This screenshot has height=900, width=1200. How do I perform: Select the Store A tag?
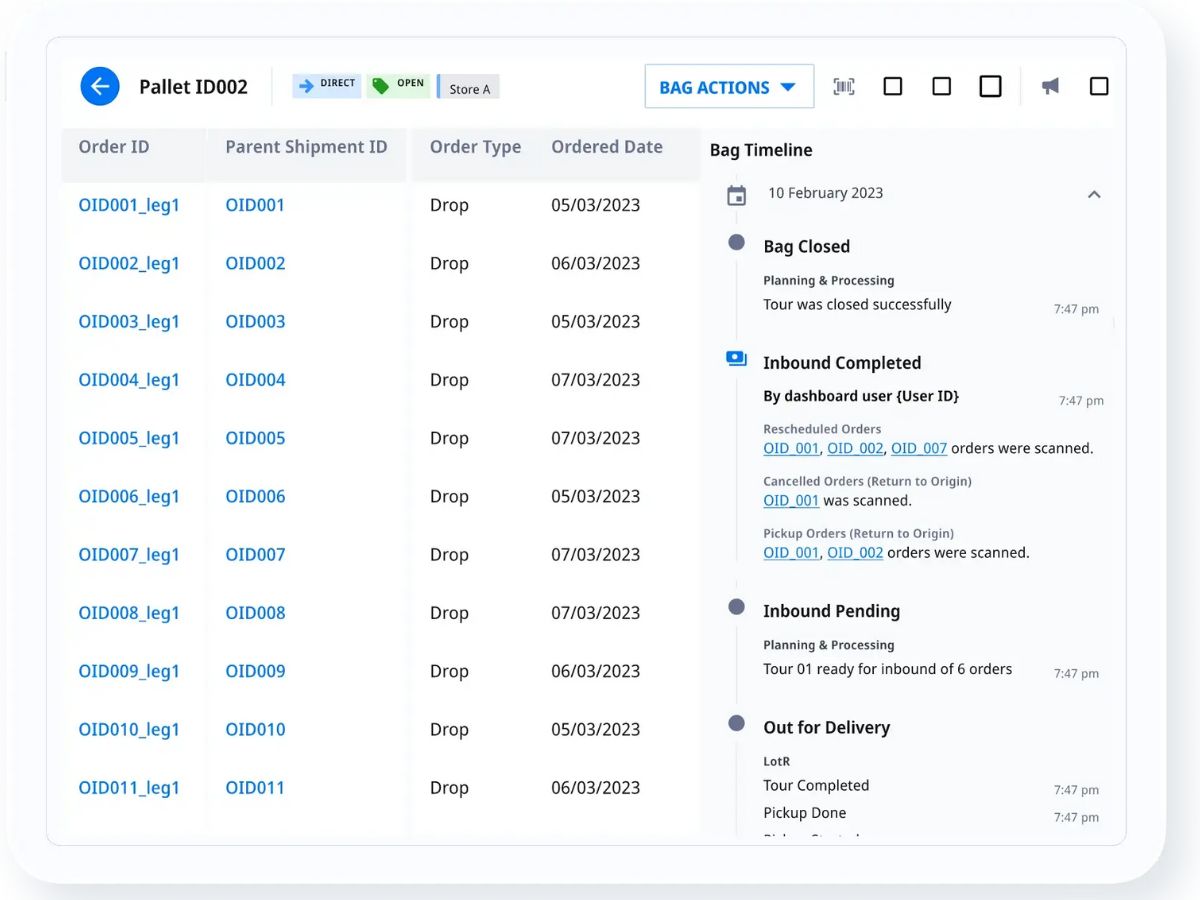[469, 88]
